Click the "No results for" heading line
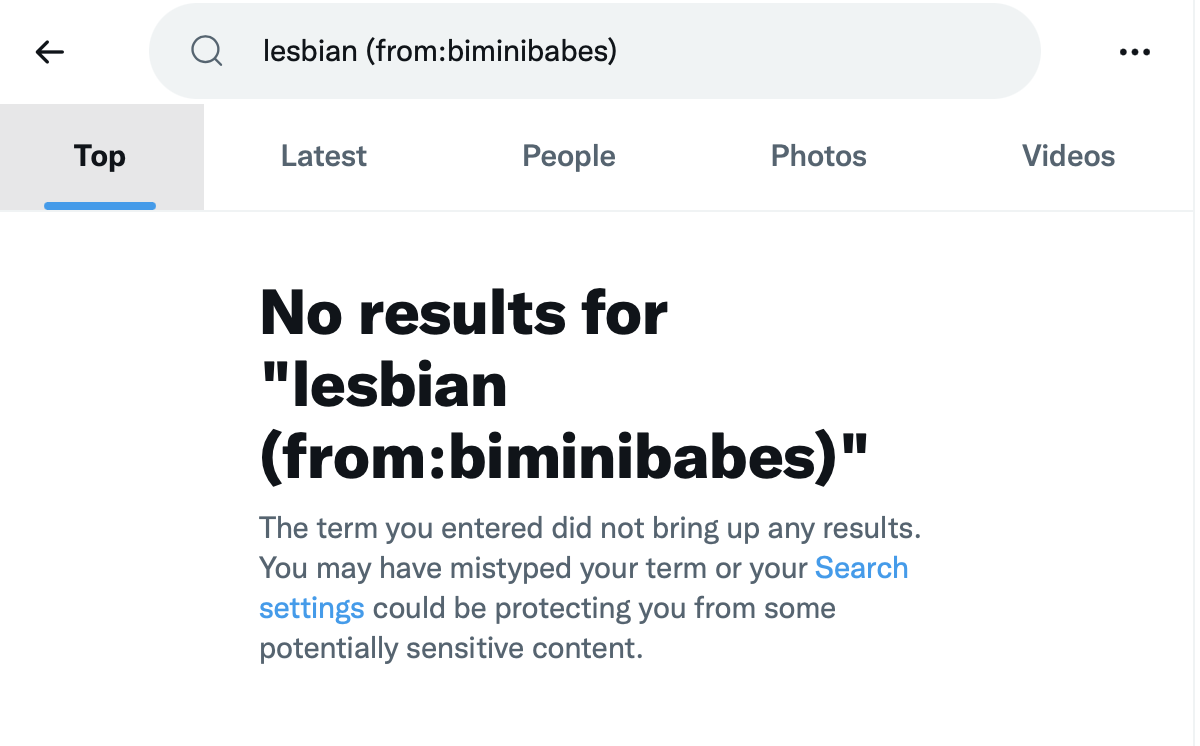 [x=463, y=313]
